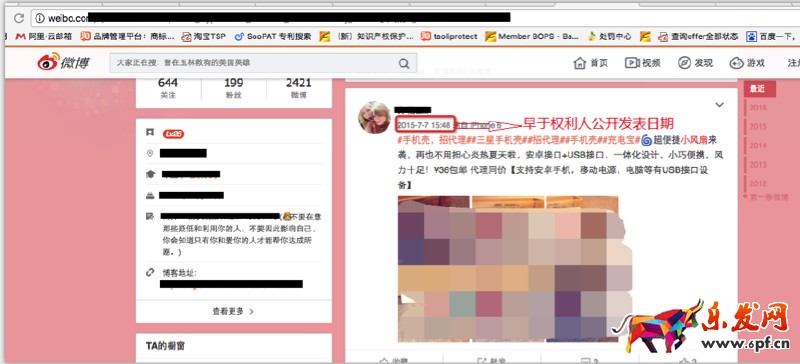Open the 视频 video section
Screen dimensions: 800x364
pyautogui.click(x=642, y=63)
